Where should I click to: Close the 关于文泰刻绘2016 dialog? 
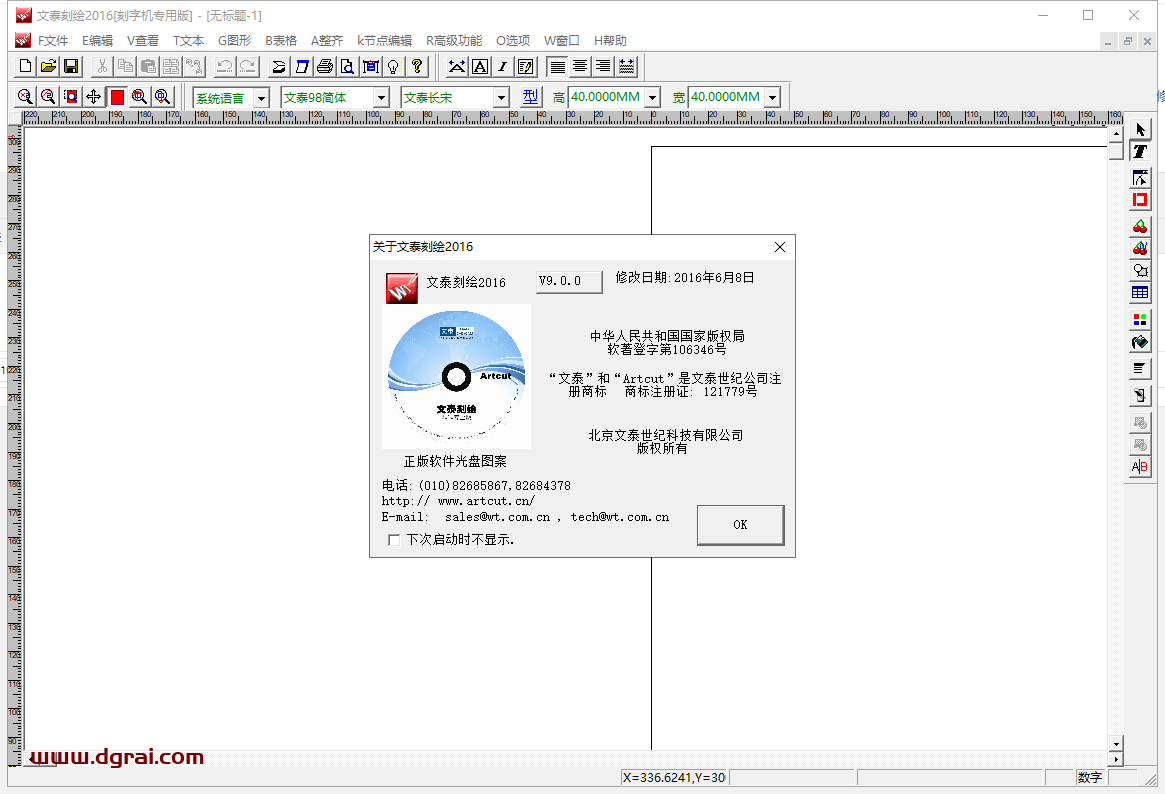pyautogui.click(x=779, y=247)
